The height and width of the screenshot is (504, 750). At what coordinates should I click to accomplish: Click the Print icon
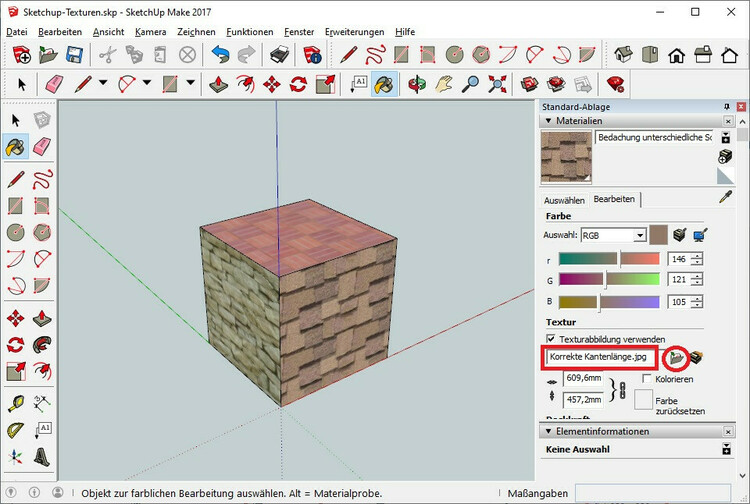(x=279, y=54)
